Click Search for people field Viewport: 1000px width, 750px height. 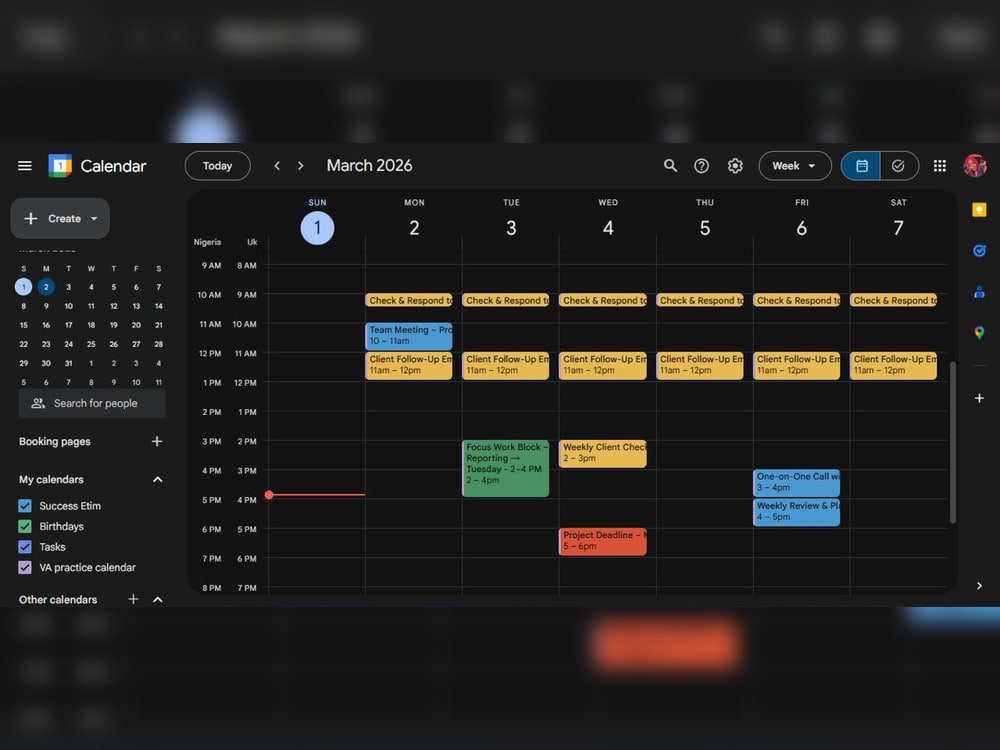coord(92,403)
